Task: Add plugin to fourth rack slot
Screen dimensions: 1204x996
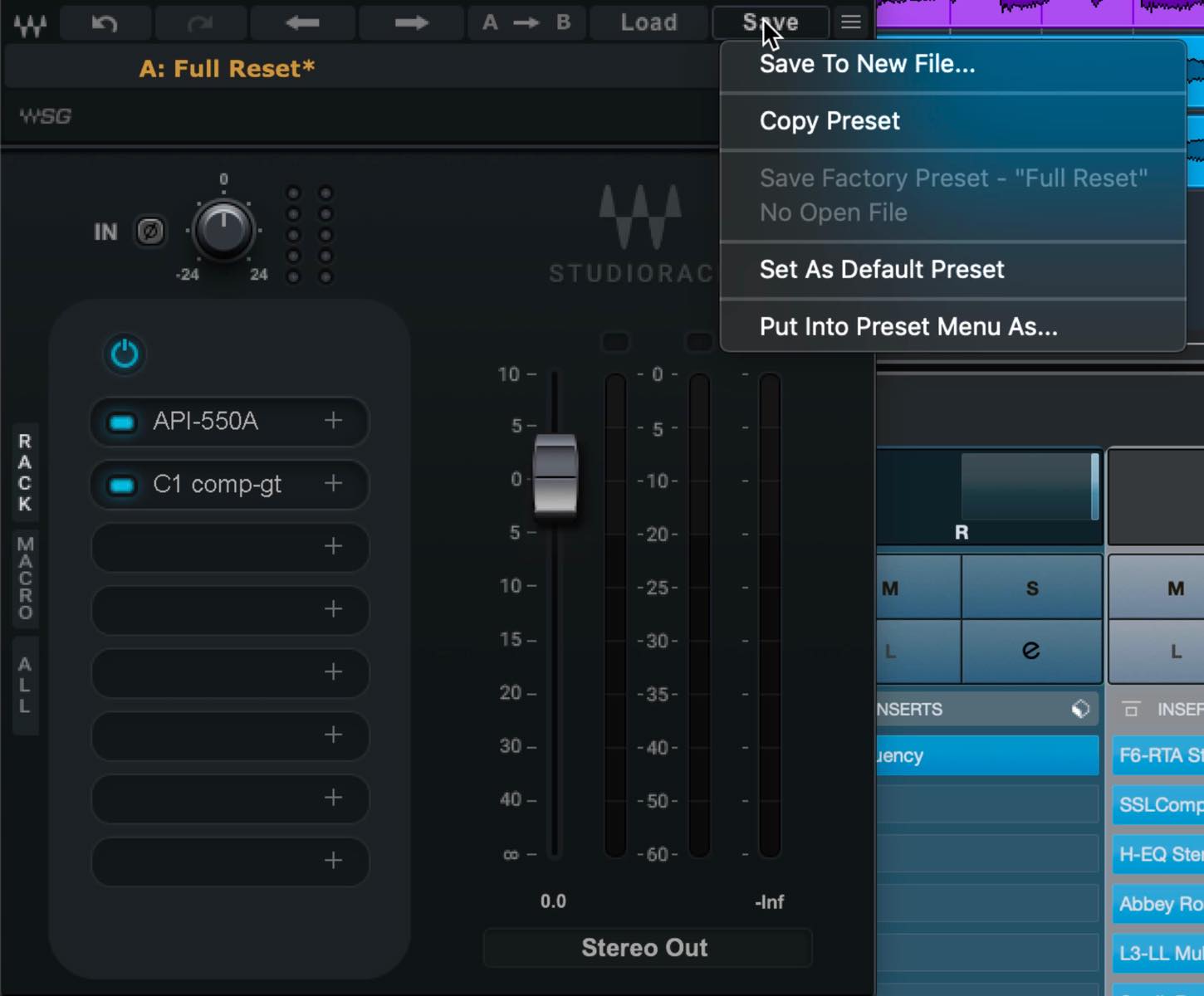Action: point(333,609)
